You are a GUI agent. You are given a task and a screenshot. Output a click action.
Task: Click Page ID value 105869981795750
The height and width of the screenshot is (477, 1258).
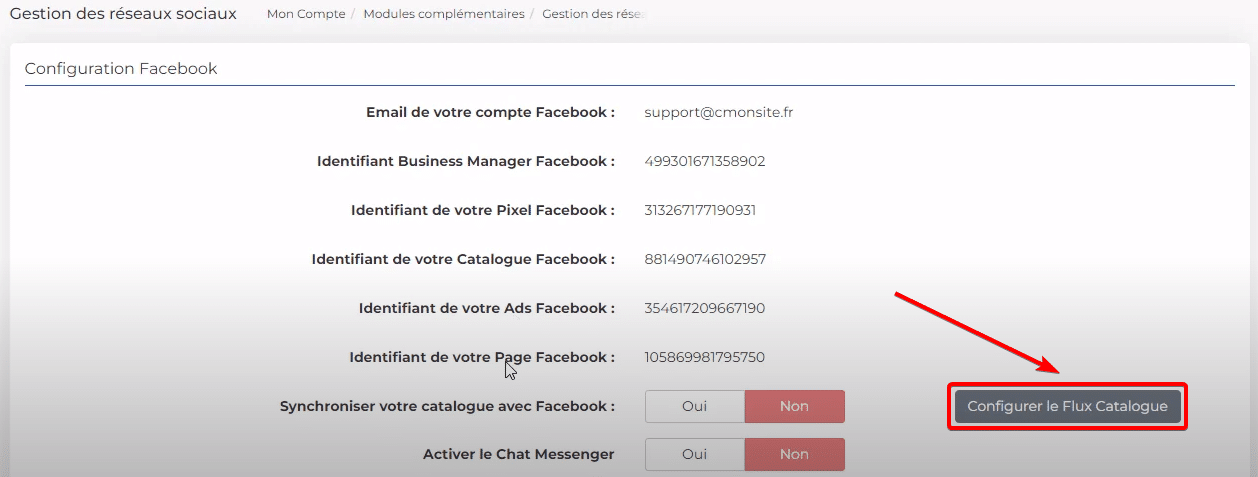[x=705, y=357]
